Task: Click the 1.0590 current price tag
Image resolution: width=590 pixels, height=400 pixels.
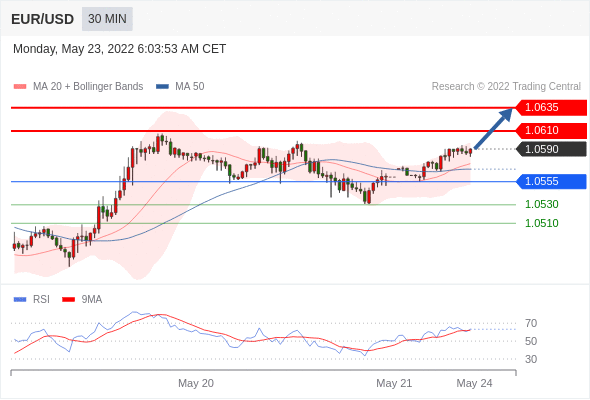Action: coord(551,149)
